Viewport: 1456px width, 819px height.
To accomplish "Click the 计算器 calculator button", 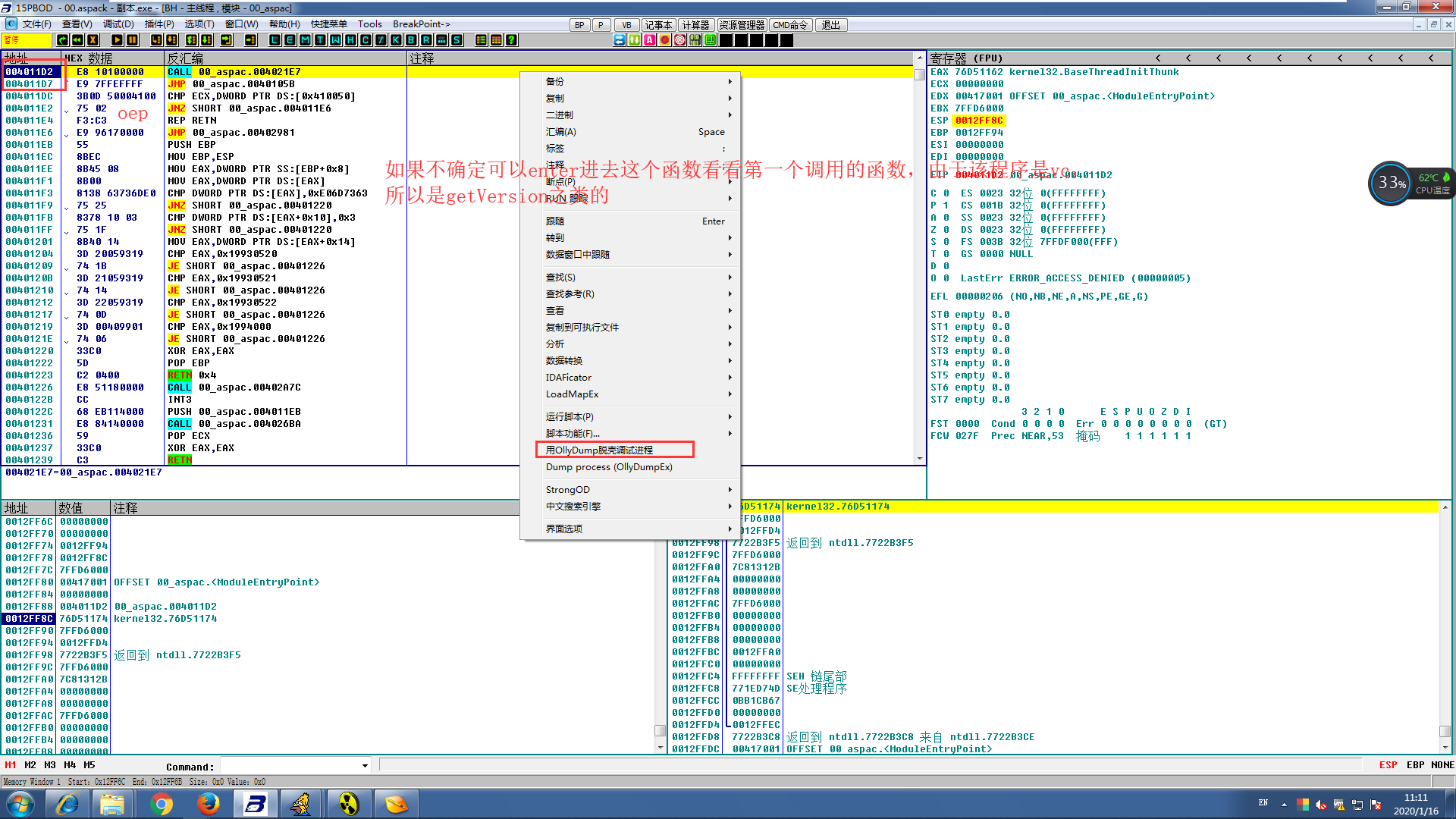I will 695,25.
